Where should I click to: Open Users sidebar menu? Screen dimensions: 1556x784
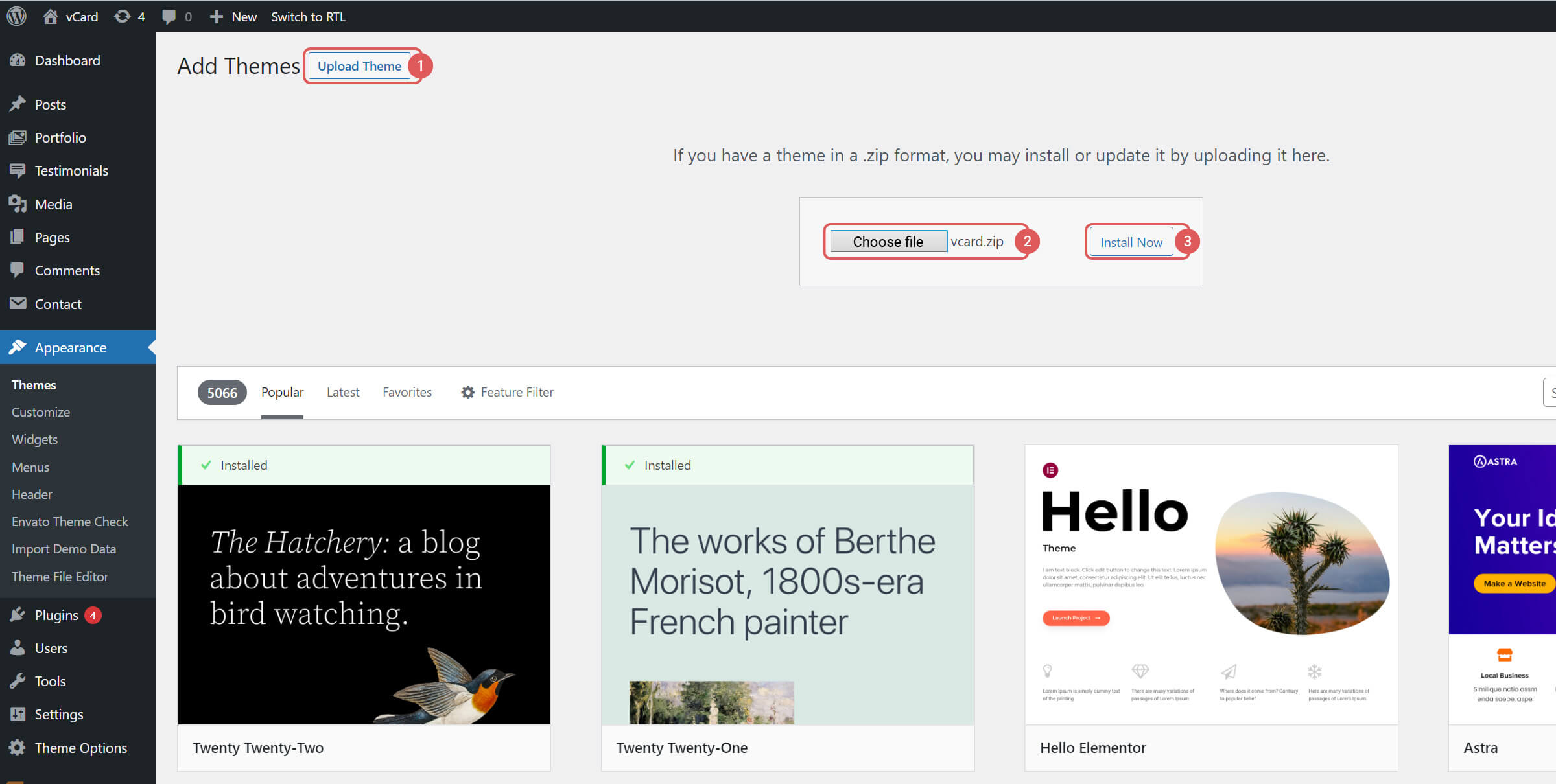tap(51, 648)
